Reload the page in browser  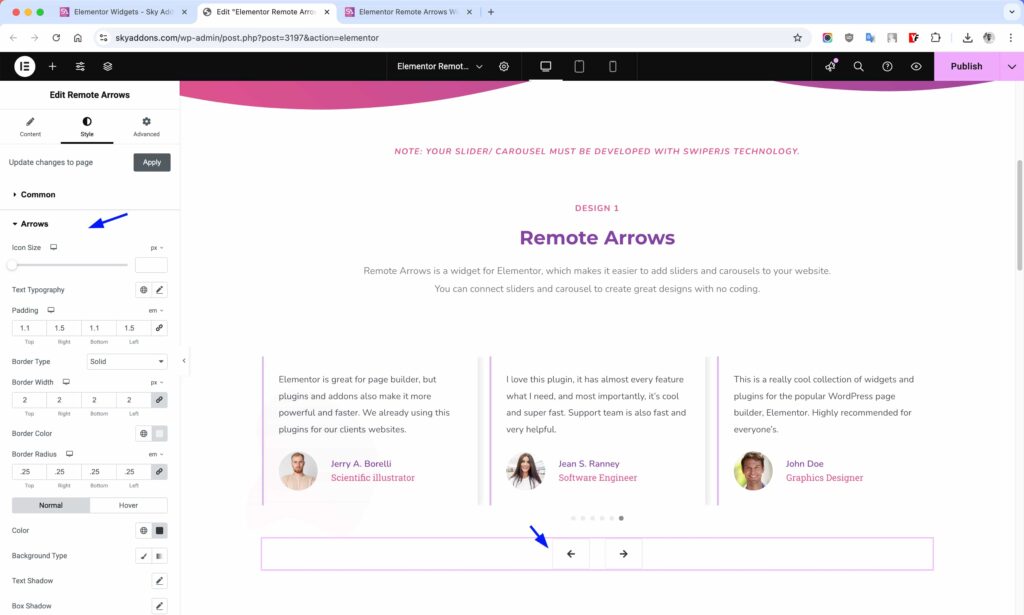56,38
